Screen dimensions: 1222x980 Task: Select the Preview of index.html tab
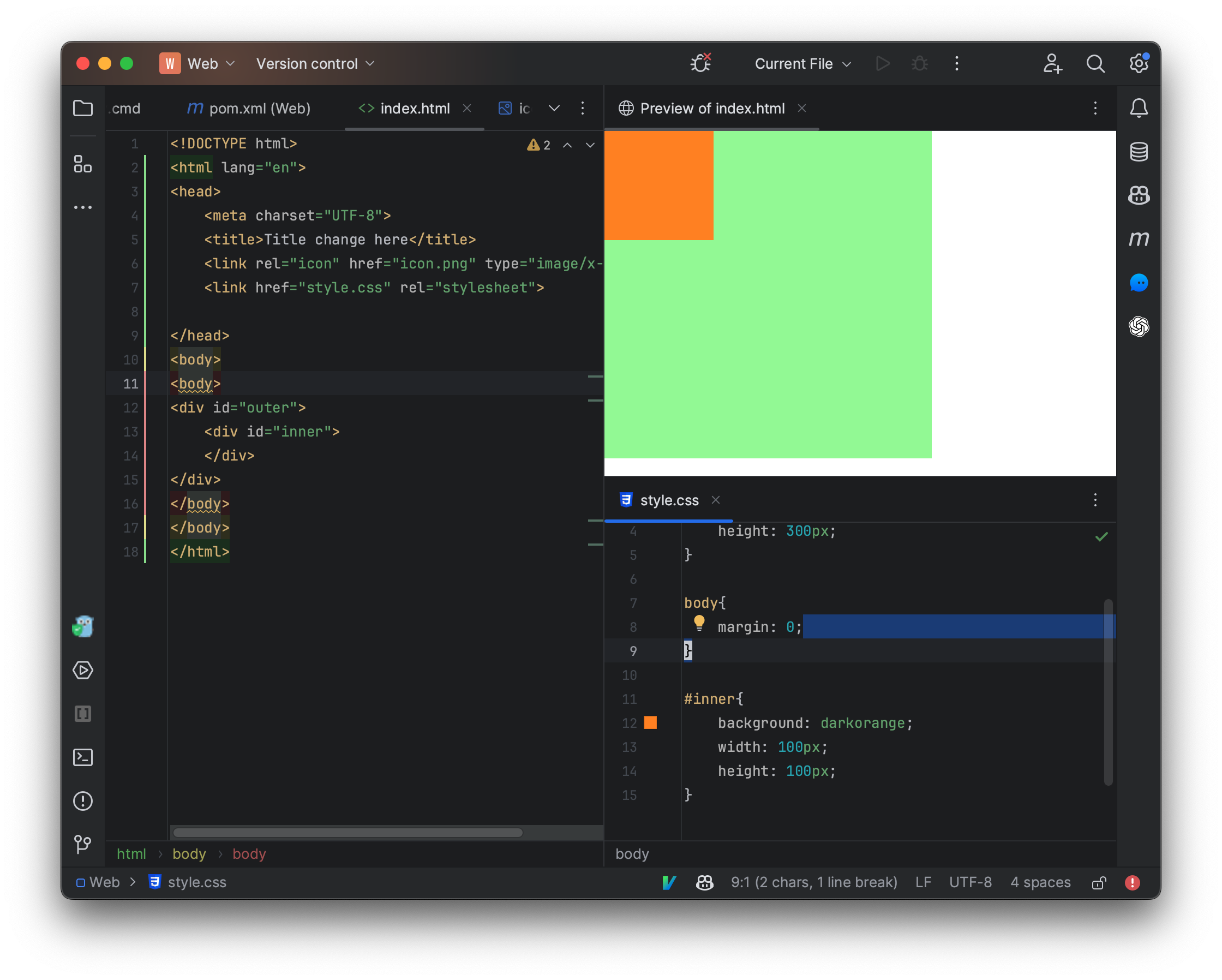tap(712, 108)
